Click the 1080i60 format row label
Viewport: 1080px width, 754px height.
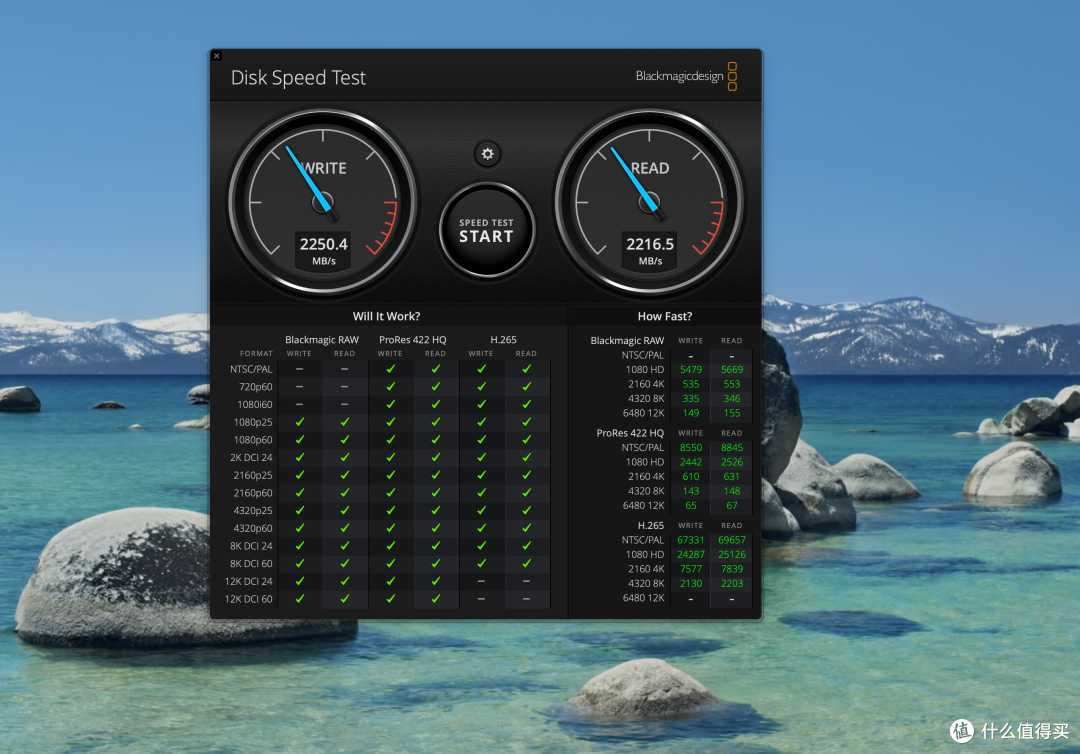pos(255,405)
